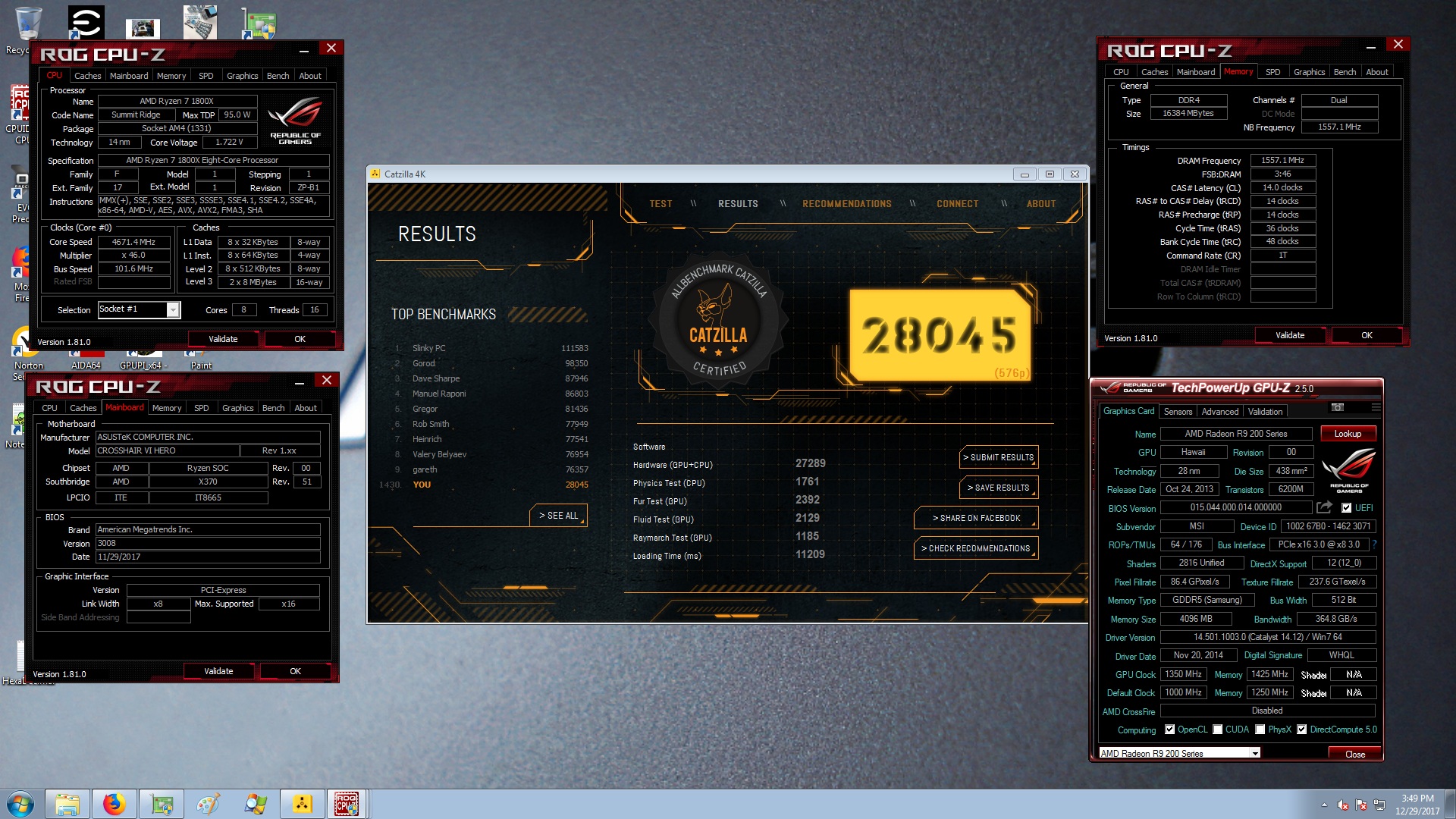1456x819 pixels.
Task: Click the muted volume tray icon
Action: point(1342,805)
